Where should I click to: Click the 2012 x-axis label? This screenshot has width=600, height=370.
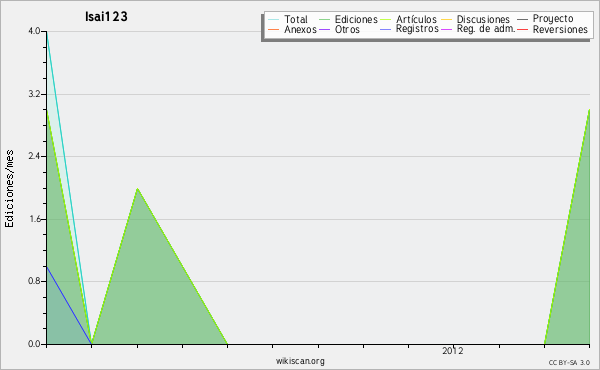tap(453, 351)
